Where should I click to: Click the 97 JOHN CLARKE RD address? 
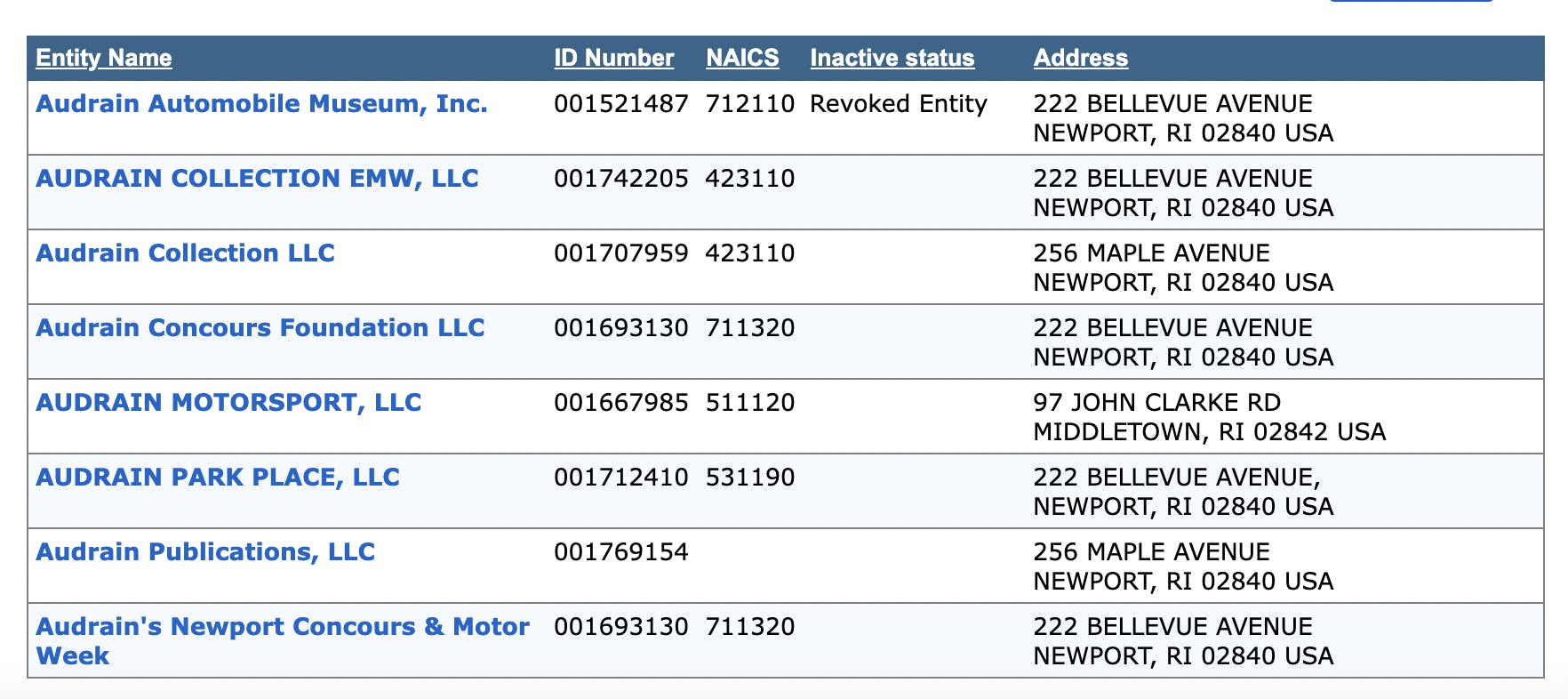(1156, 403)
